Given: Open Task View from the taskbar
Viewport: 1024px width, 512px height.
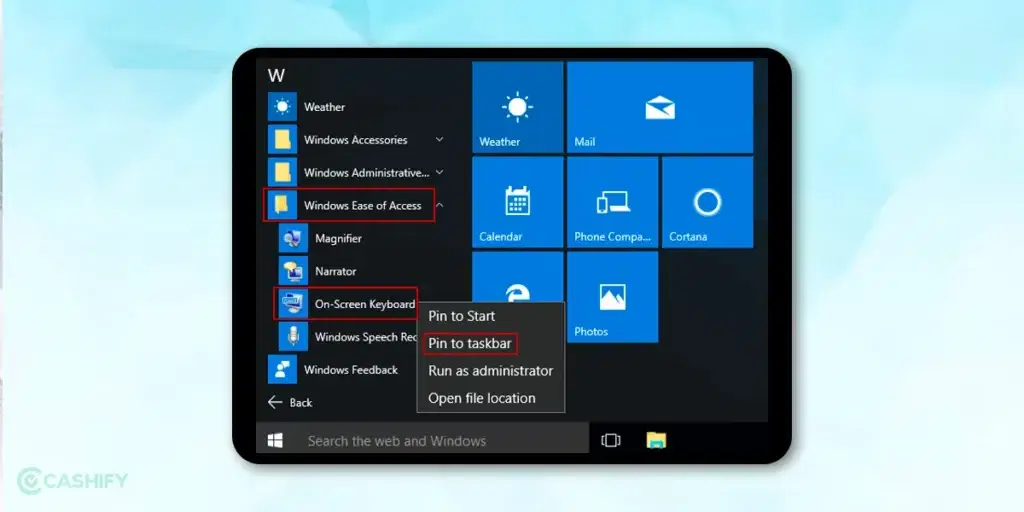Looking at the screenshot, I should tap(611, 441).
